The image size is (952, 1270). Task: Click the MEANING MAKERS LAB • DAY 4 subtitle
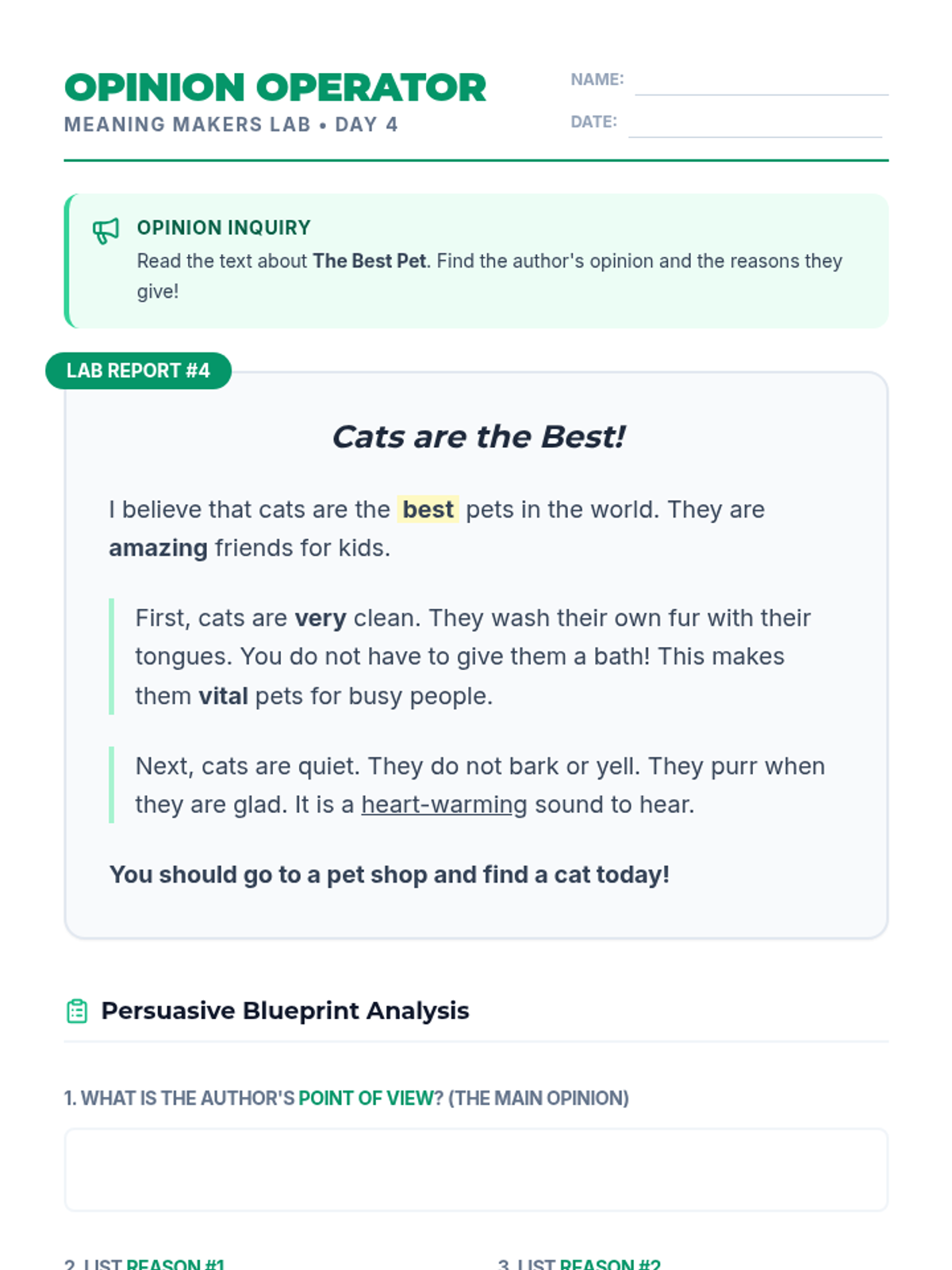(231, 125)
